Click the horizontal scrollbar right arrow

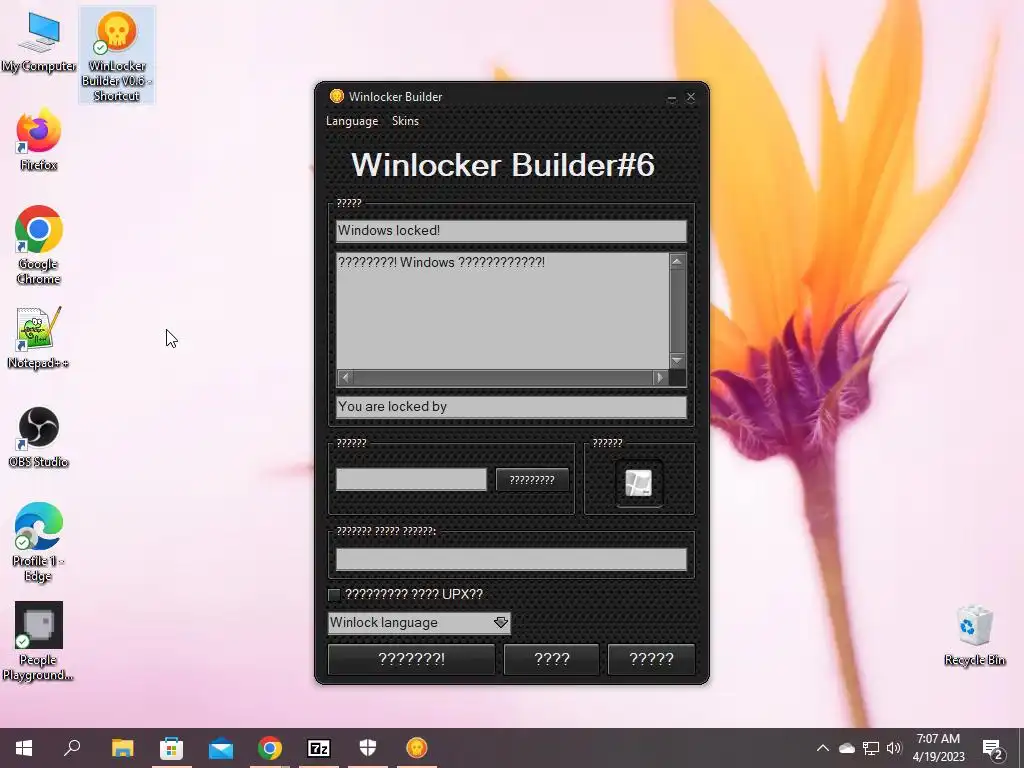(660, 377)
